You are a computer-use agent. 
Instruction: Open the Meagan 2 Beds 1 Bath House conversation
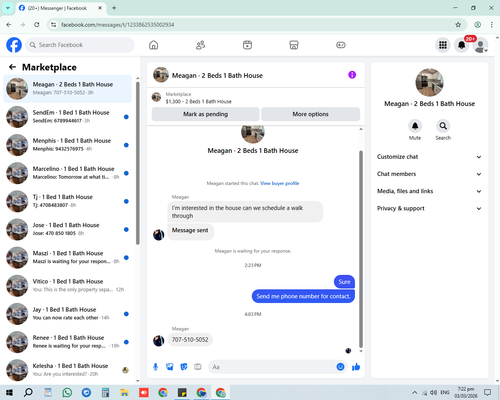[x=67, y=89]
